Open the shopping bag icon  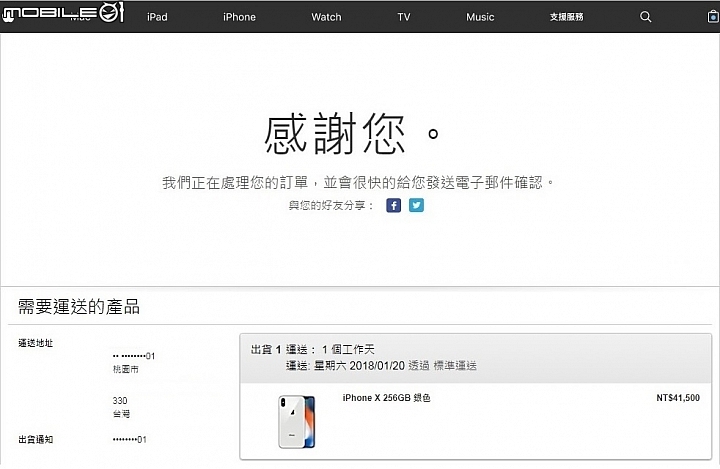click(x=713, y=17)
